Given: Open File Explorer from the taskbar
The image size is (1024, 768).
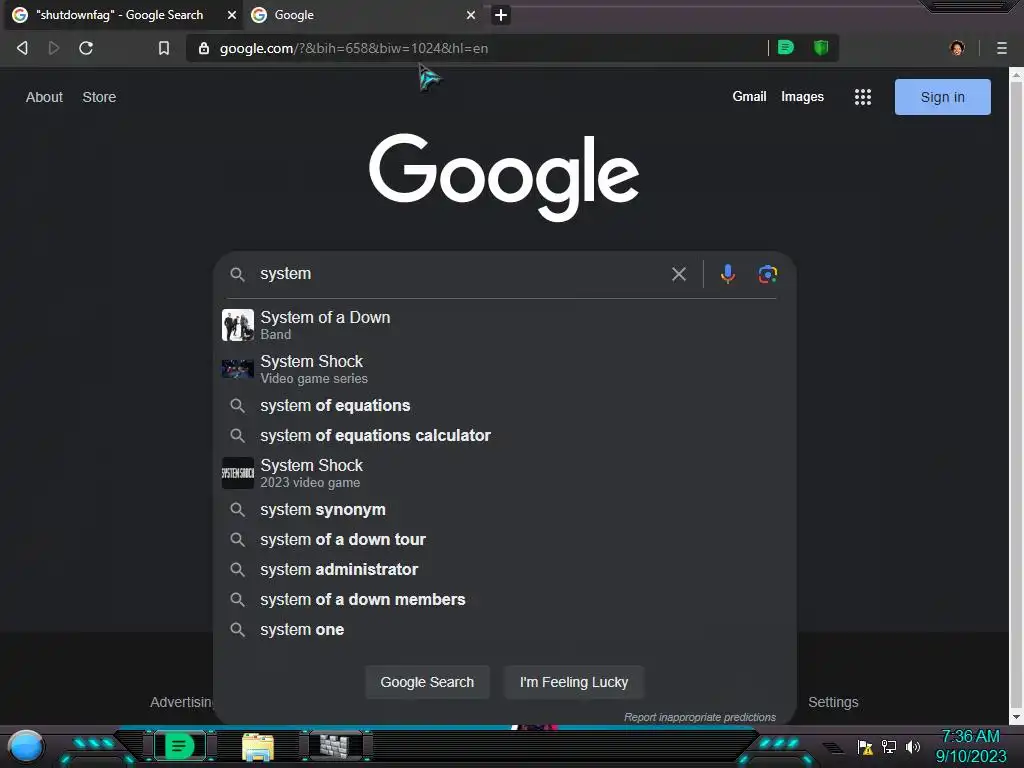Looking at the screenshot, I should coord(258,747).
